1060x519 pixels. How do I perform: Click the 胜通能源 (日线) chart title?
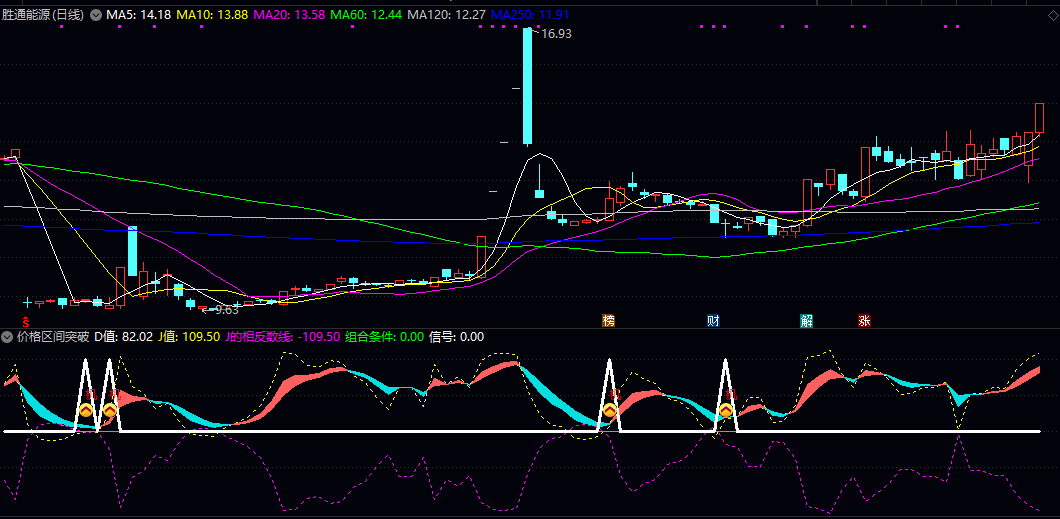[43, 16]
